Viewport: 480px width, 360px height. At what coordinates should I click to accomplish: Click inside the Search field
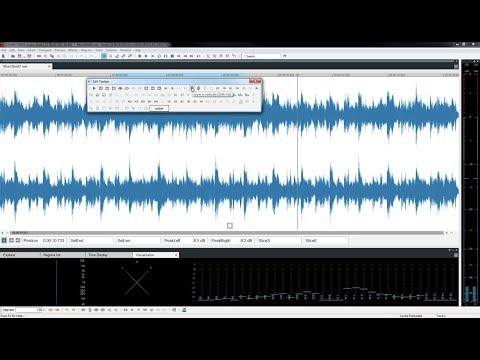[263, 56]
